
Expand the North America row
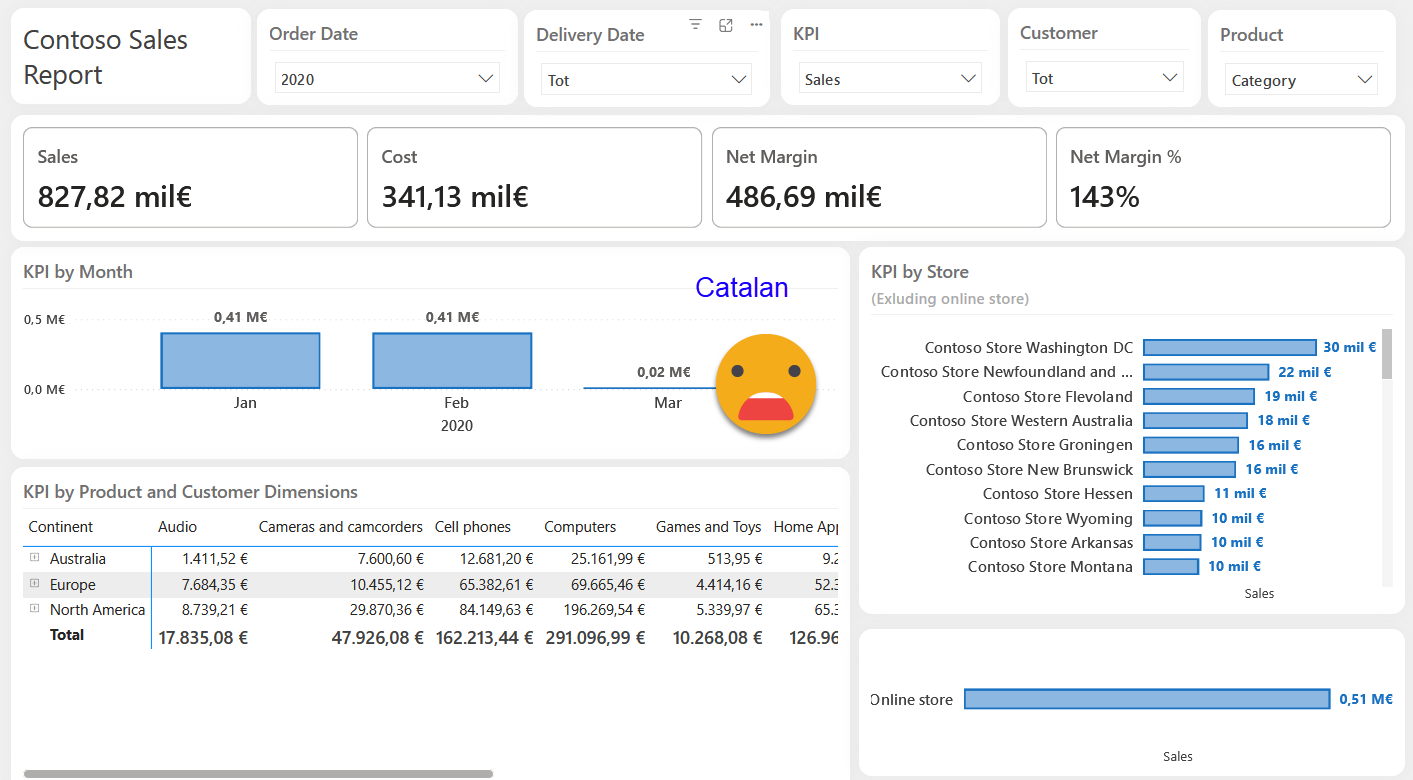[x=35, y=609]
